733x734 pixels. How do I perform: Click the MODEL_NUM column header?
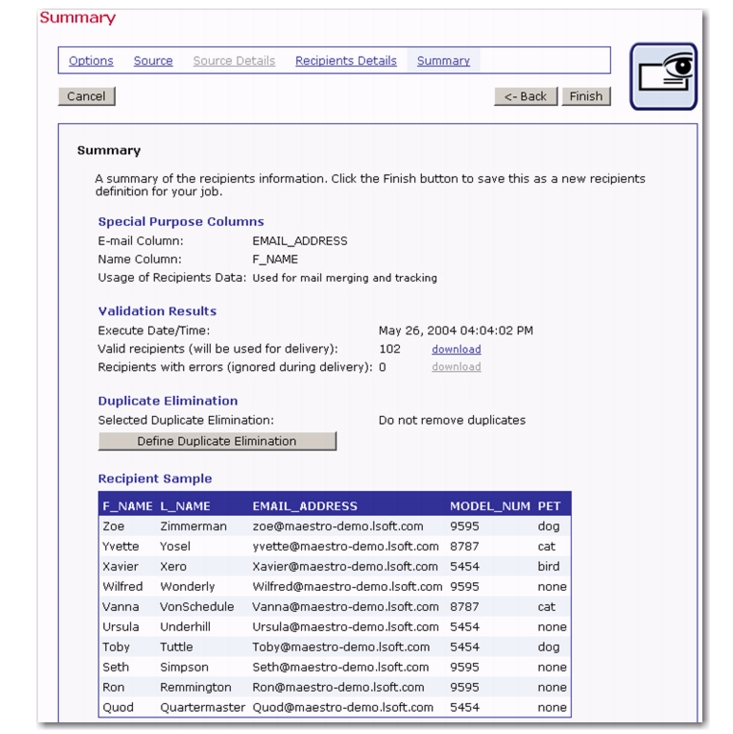489,506
